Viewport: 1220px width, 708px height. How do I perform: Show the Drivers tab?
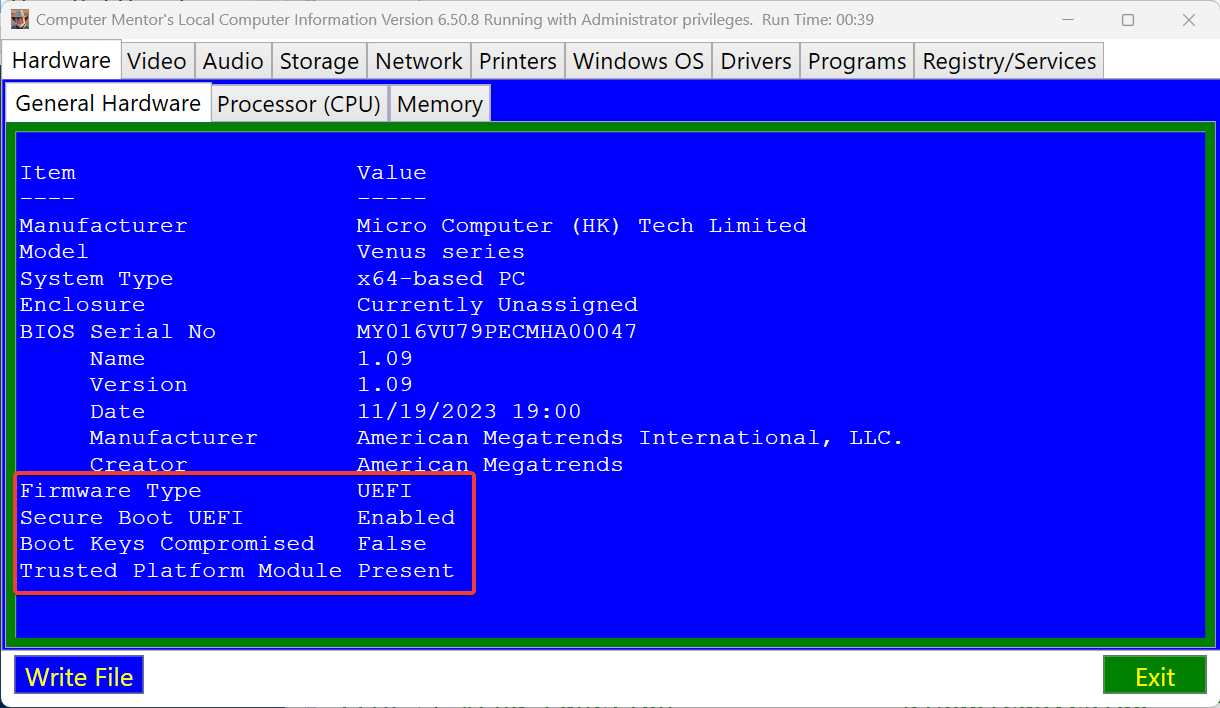pos(756,61)
